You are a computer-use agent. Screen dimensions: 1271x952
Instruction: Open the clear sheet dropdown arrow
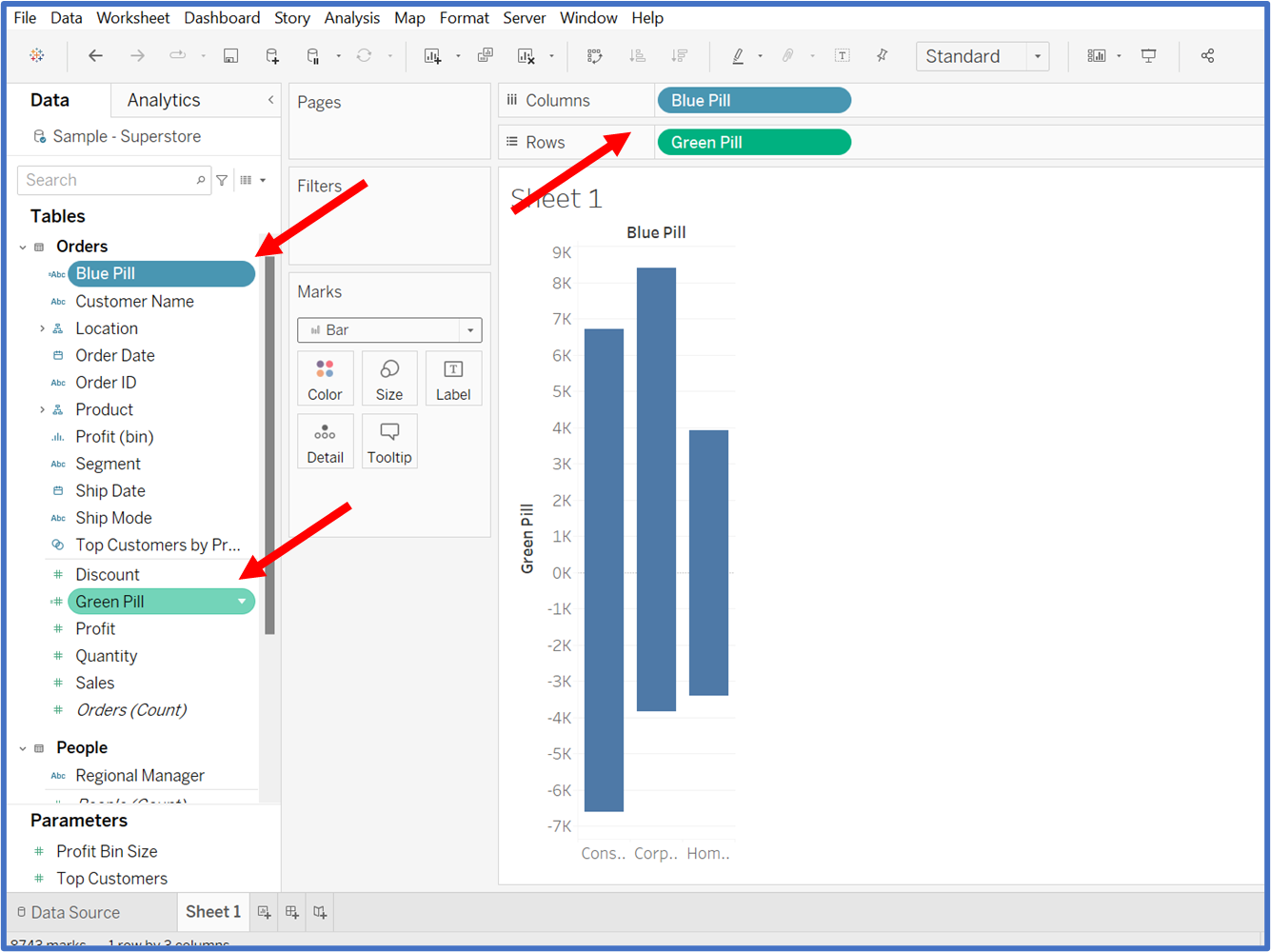click(551, 56)
